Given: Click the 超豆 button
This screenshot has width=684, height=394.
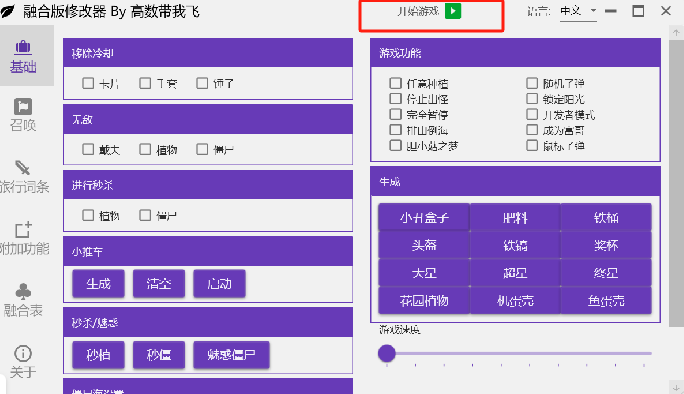Looking at the screenshot, I should (x=515, y=273).
